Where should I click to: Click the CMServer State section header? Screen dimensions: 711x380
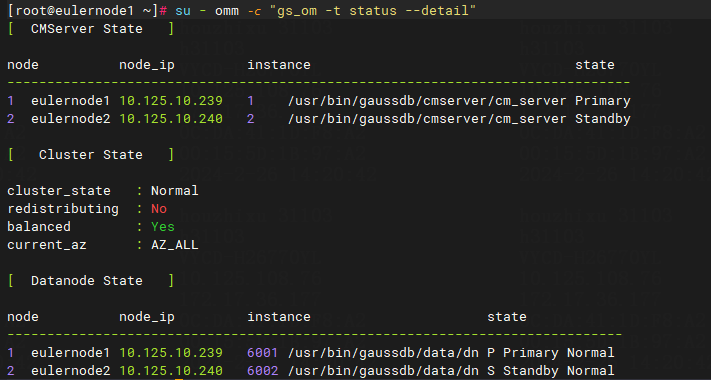91,29
